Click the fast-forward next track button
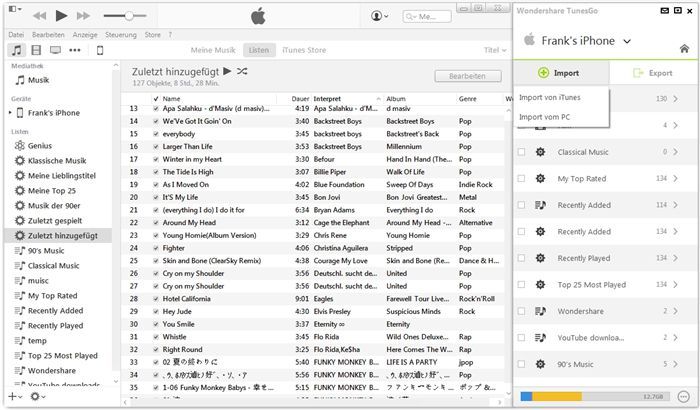700x410 pixels. [83, 16]
